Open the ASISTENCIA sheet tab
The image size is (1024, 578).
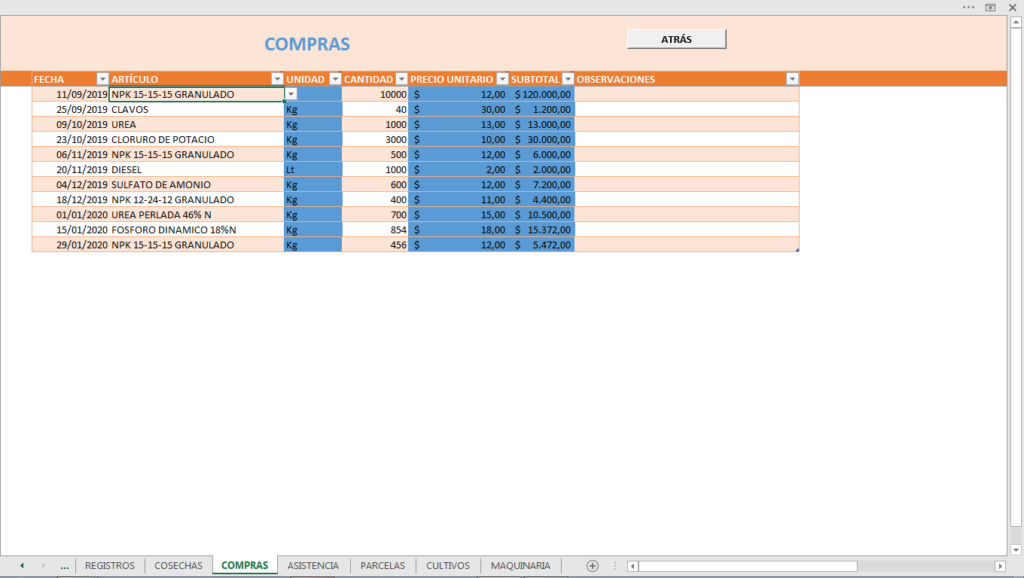[x=313, y=566]
